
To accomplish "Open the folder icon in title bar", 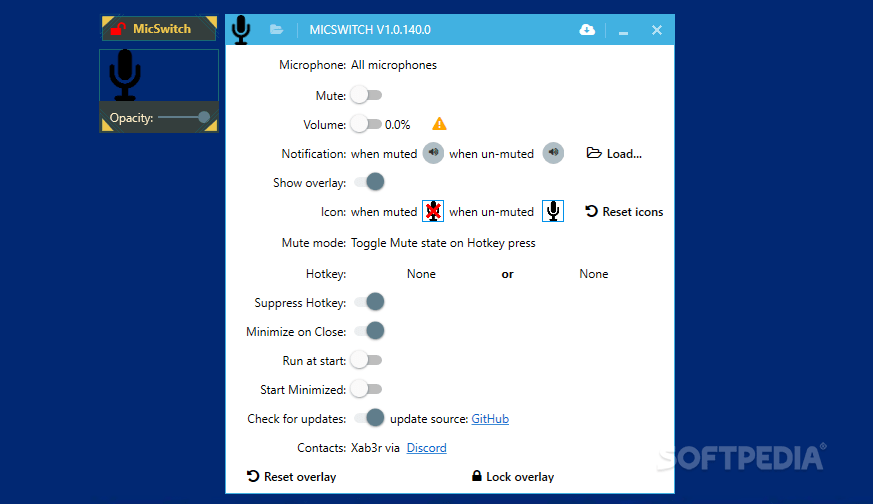I will point(276,30).
